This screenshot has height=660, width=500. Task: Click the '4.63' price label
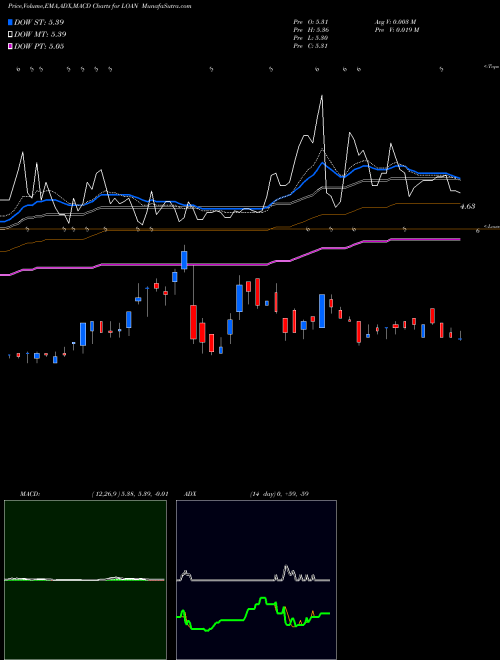click(x=468, y=206)
